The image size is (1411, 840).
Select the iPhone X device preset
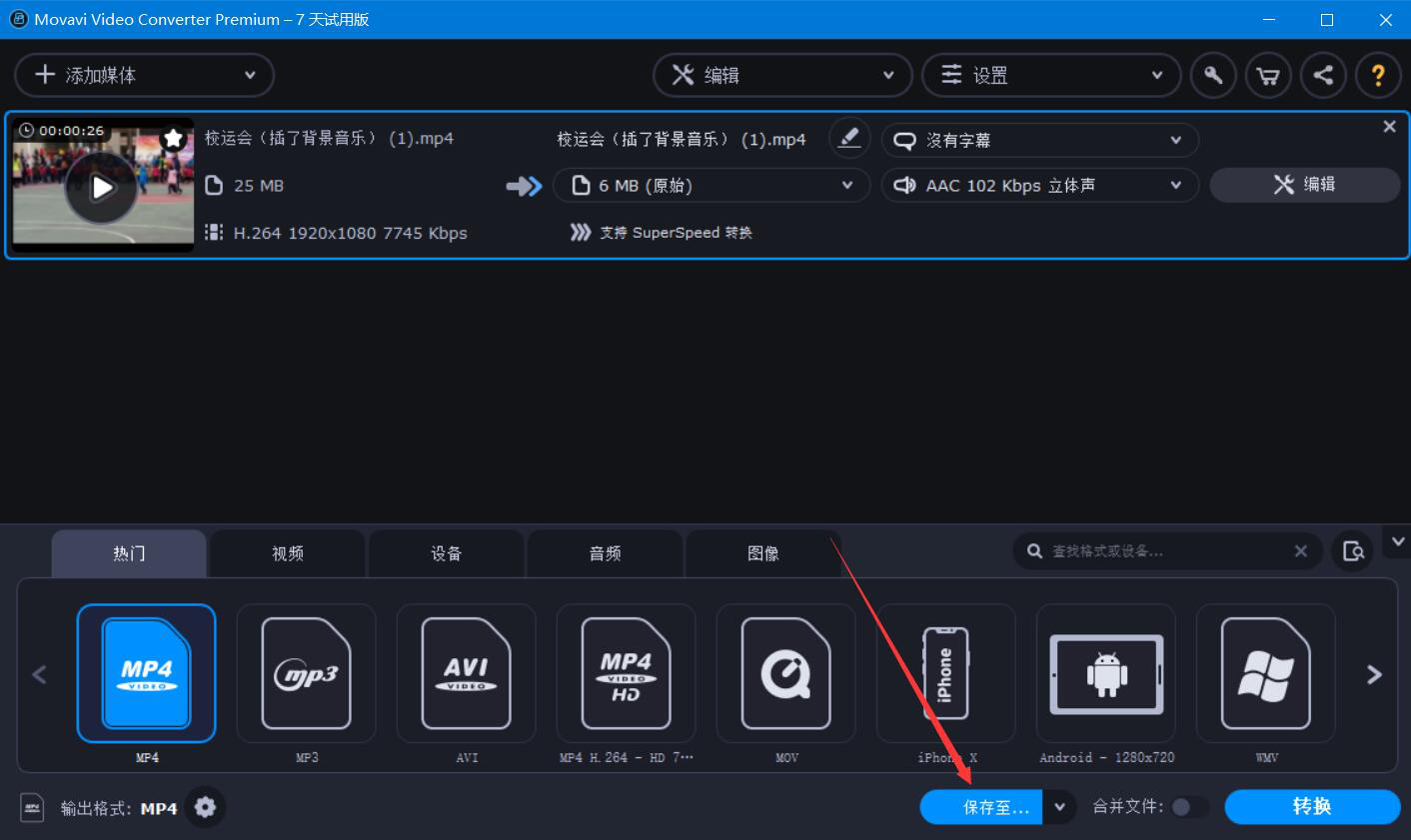tap(945, 673)
